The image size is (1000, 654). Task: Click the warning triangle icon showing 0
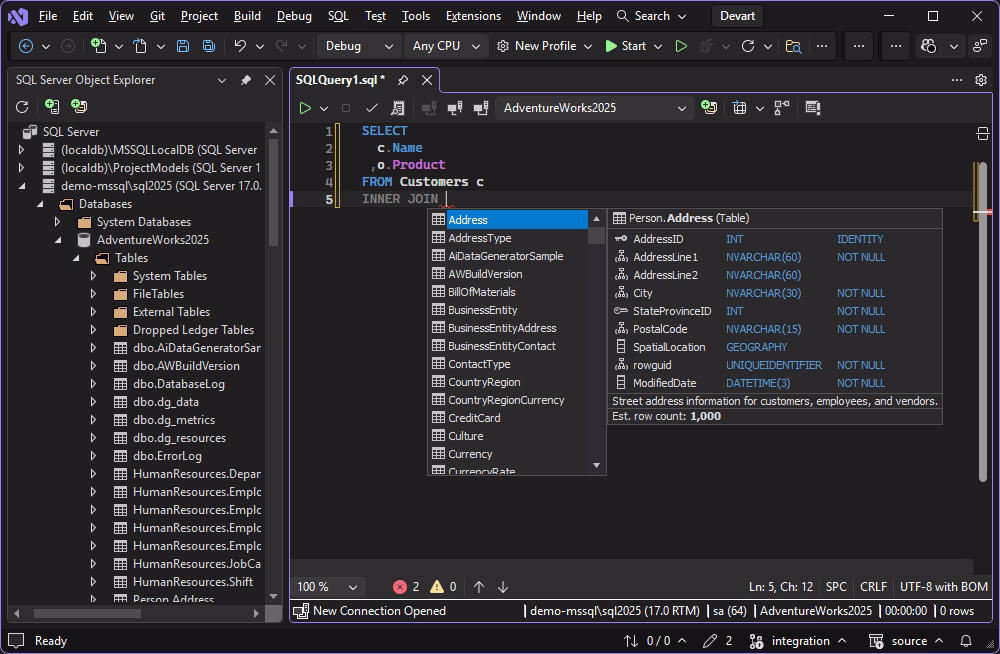pyautogui.click(x=437, y=587)
